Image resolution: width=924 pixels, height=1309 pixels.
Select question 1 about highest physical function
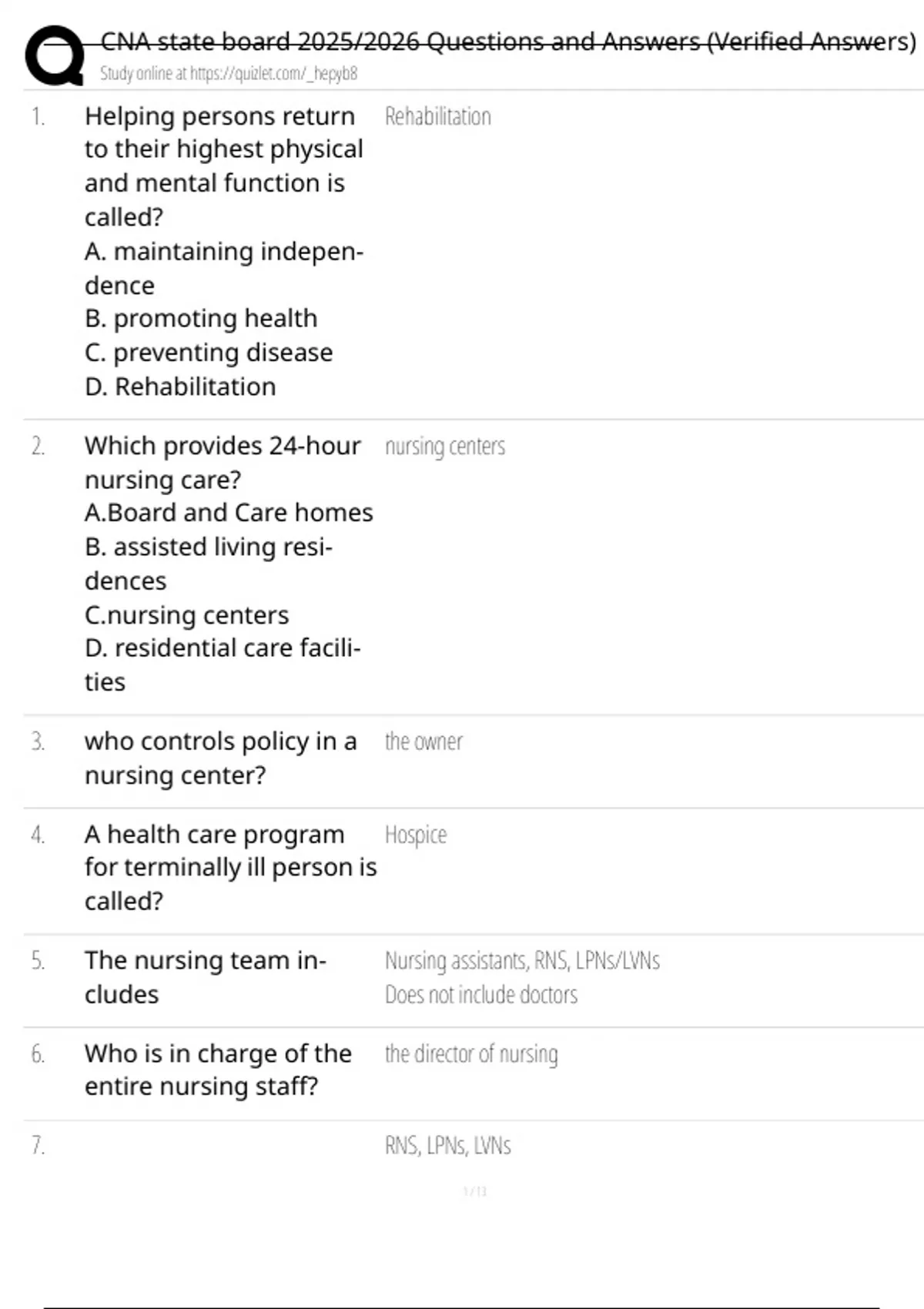223,166
